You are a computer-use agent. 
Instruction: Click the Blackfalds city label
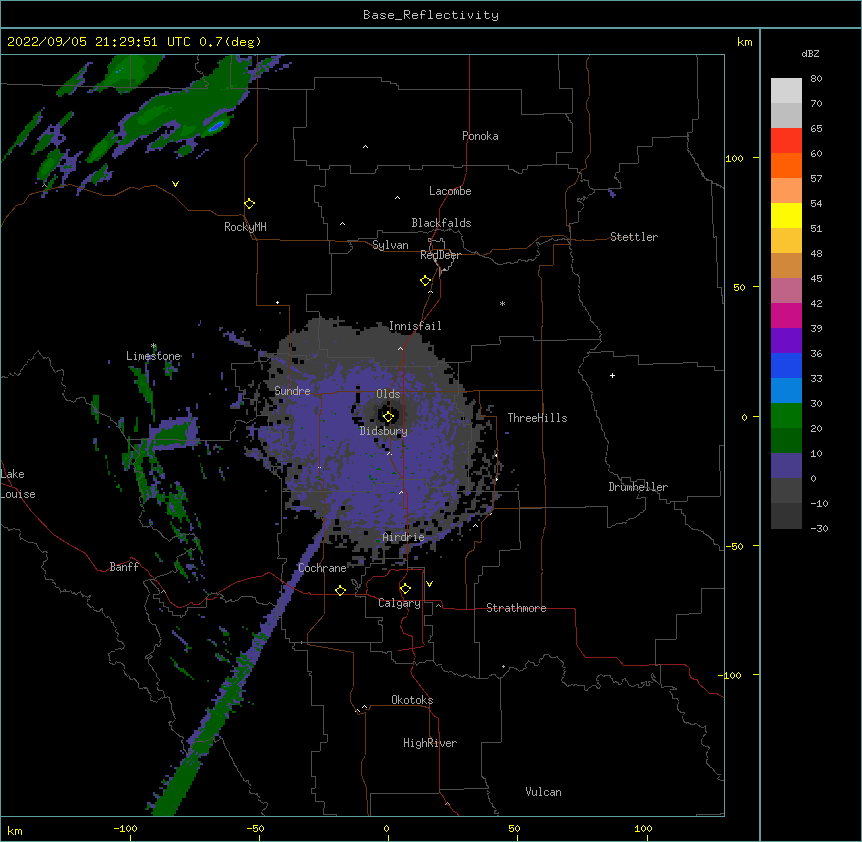pyautogui.click(x=441, y=223)
